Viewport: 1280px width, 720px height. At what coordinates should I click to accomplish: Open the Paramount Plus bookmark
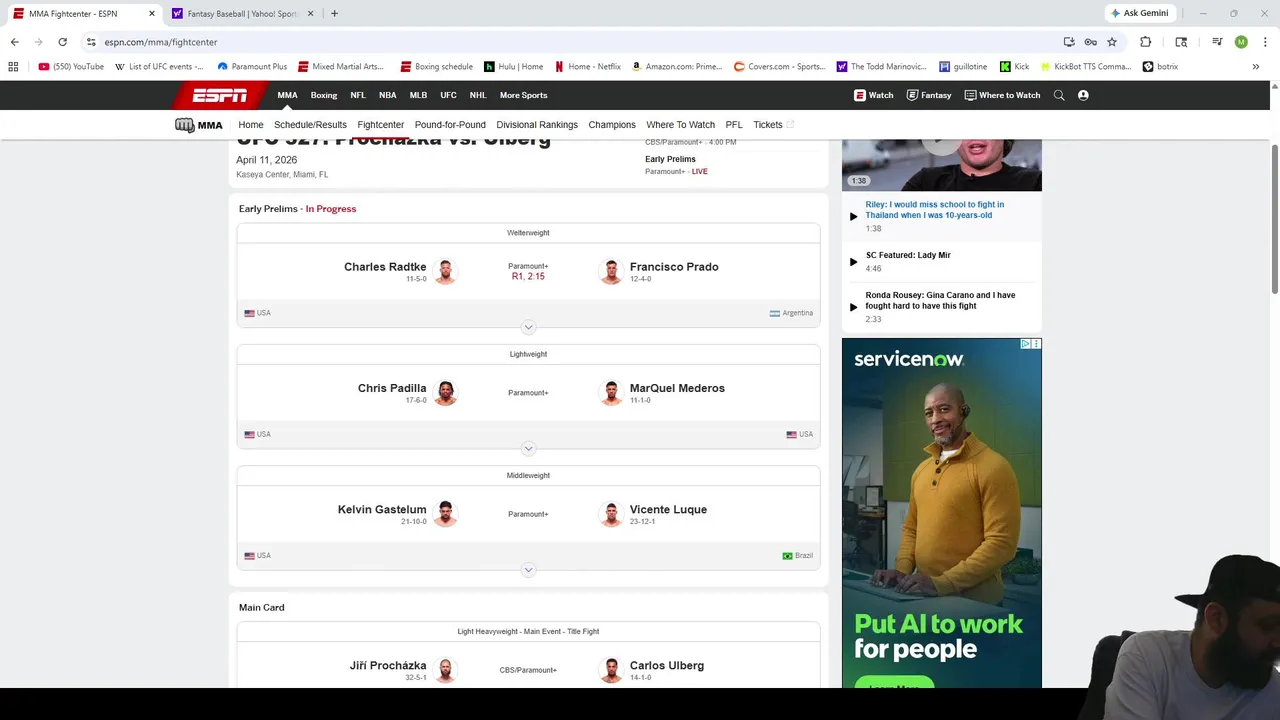click(252, 67)
